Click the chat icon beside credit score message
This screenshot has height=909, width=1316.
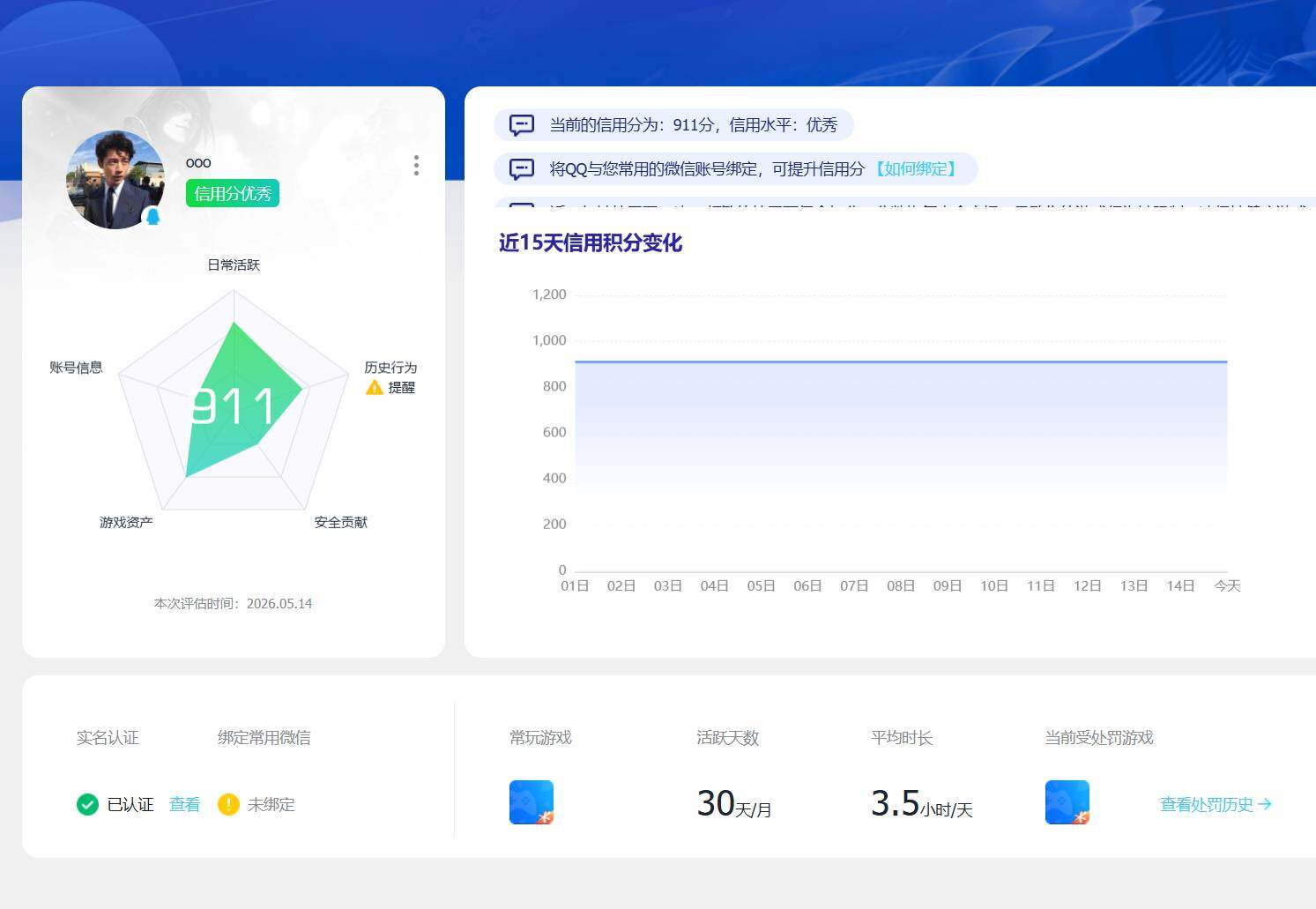coord(522,125)
